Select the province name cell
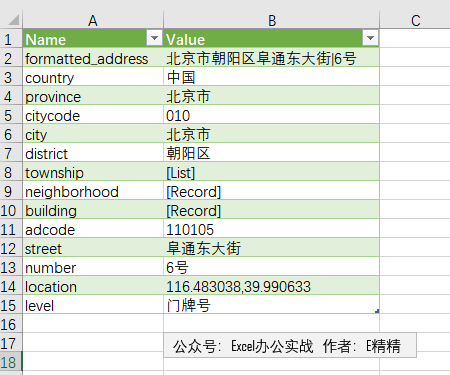Screen dimensions: 450x375 pyautogui.click(x=93, y=96)
